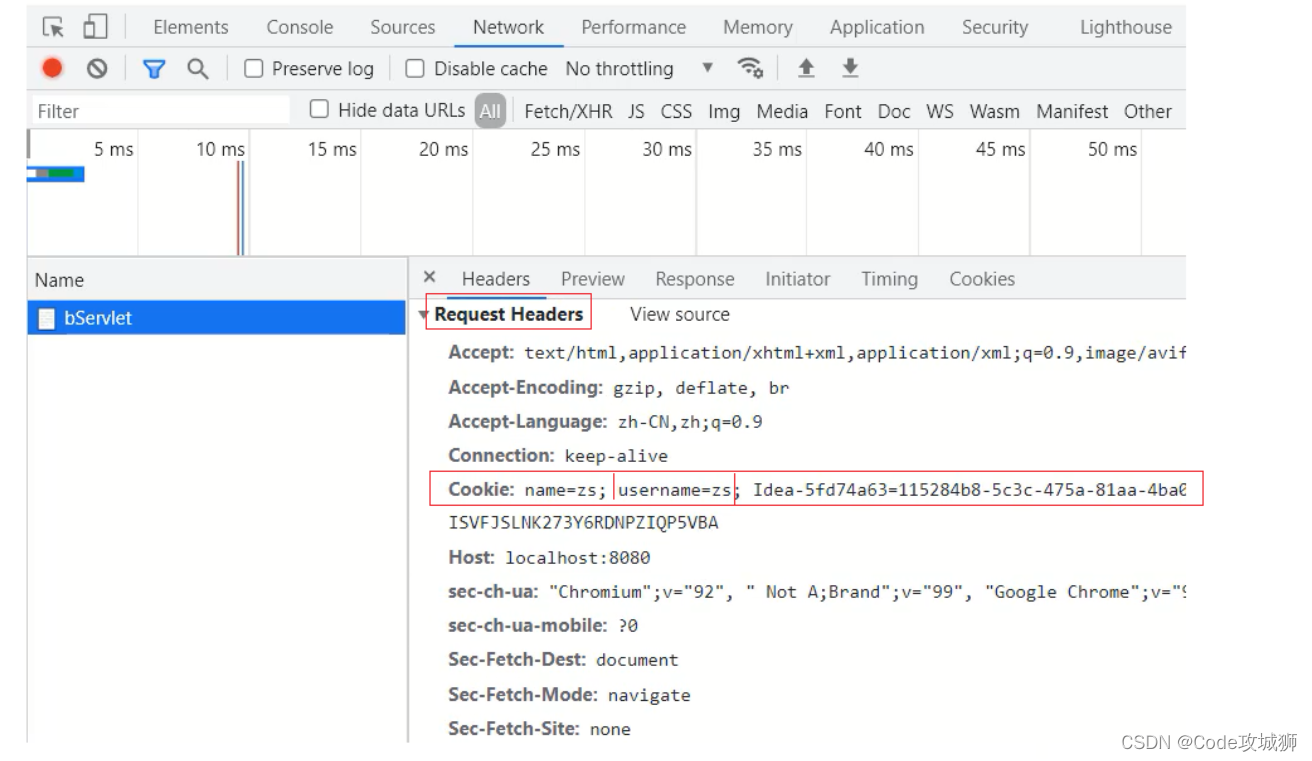The image size is (1312, 761).
Task: Clear the network log
Action: (x=97, y=68)
